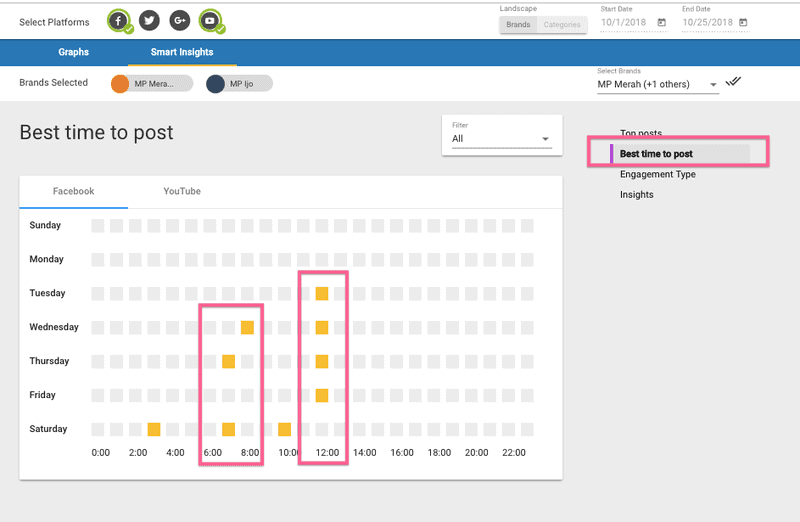Select the Twitter platform icon
This screenshot has height=522, width=800.
tap(149, 20)
